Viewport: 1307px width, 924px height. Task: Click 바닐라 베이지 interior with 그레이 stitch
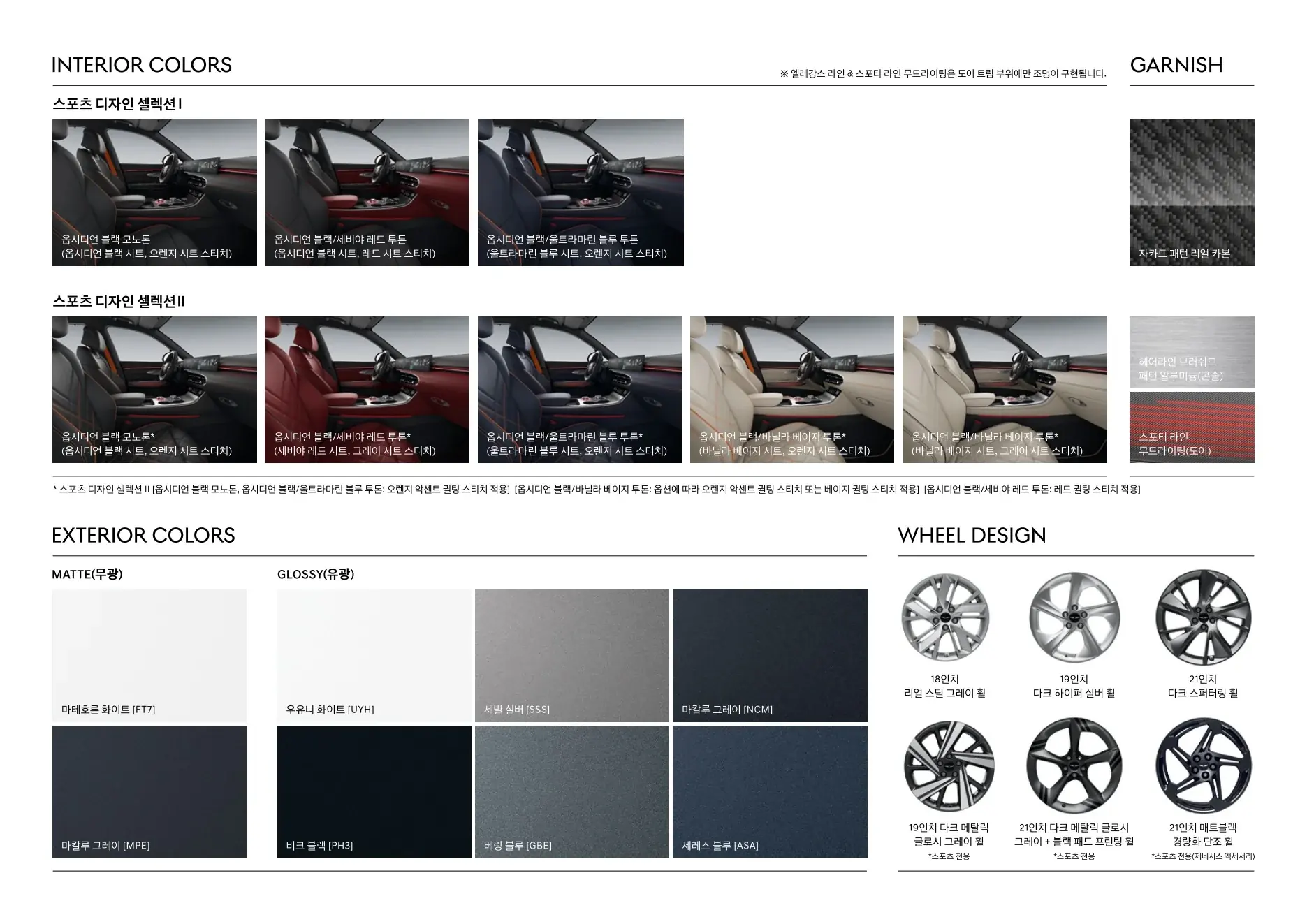coord(1005,390)
